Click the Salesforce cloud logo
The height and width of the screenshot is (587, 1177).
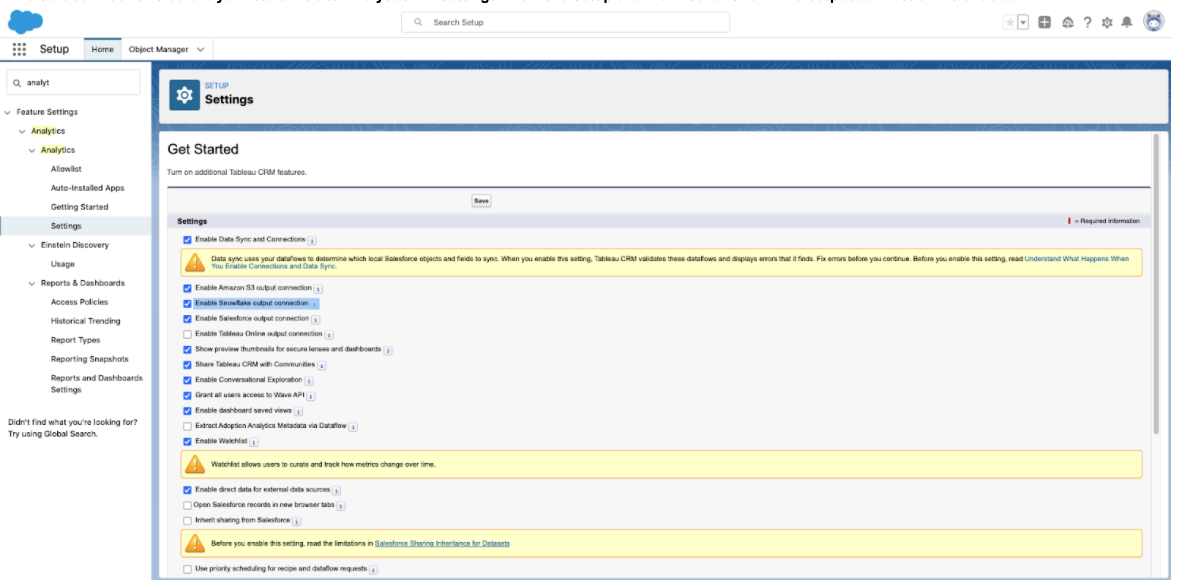point(25,20)
